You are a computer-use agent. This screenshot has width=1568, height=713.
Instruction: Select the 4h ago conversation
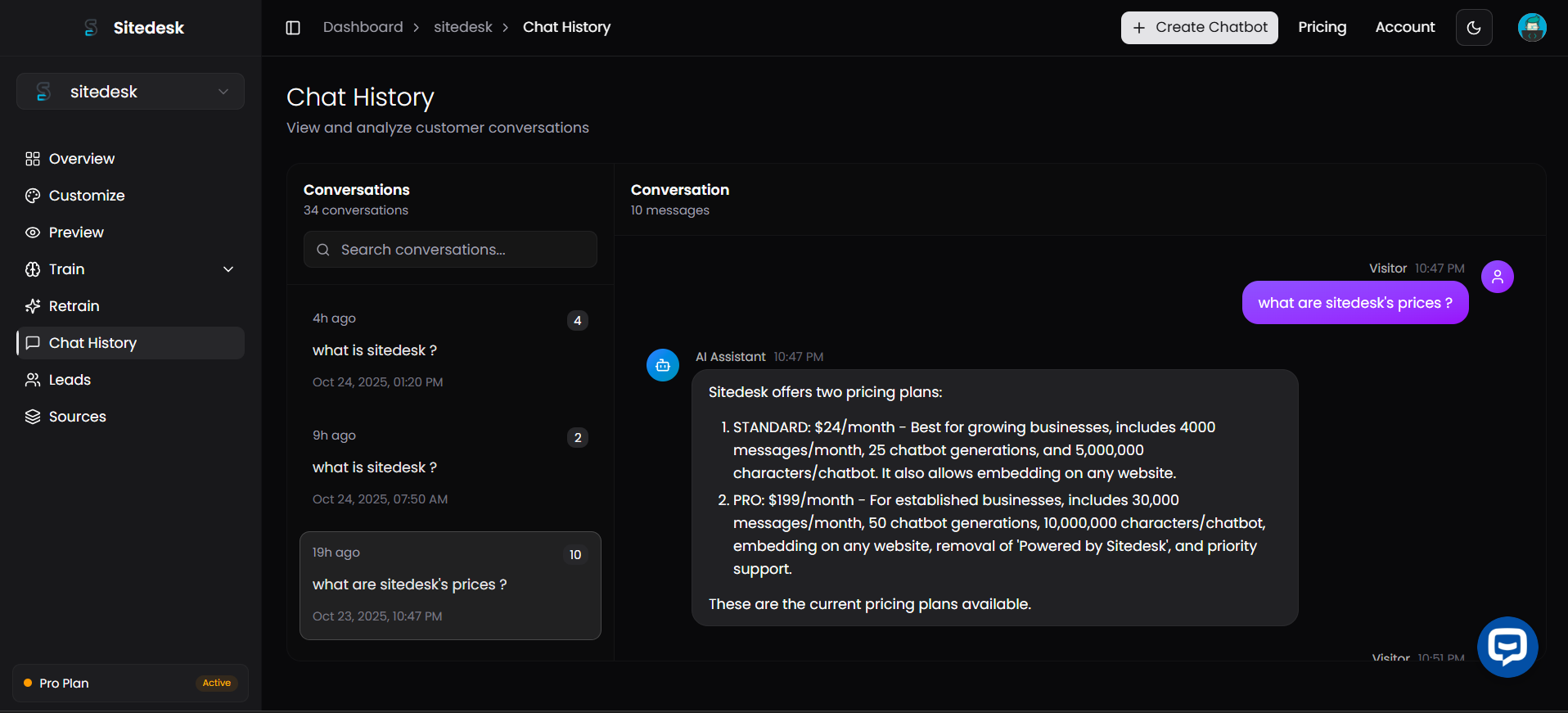click(x=449, y=350)
